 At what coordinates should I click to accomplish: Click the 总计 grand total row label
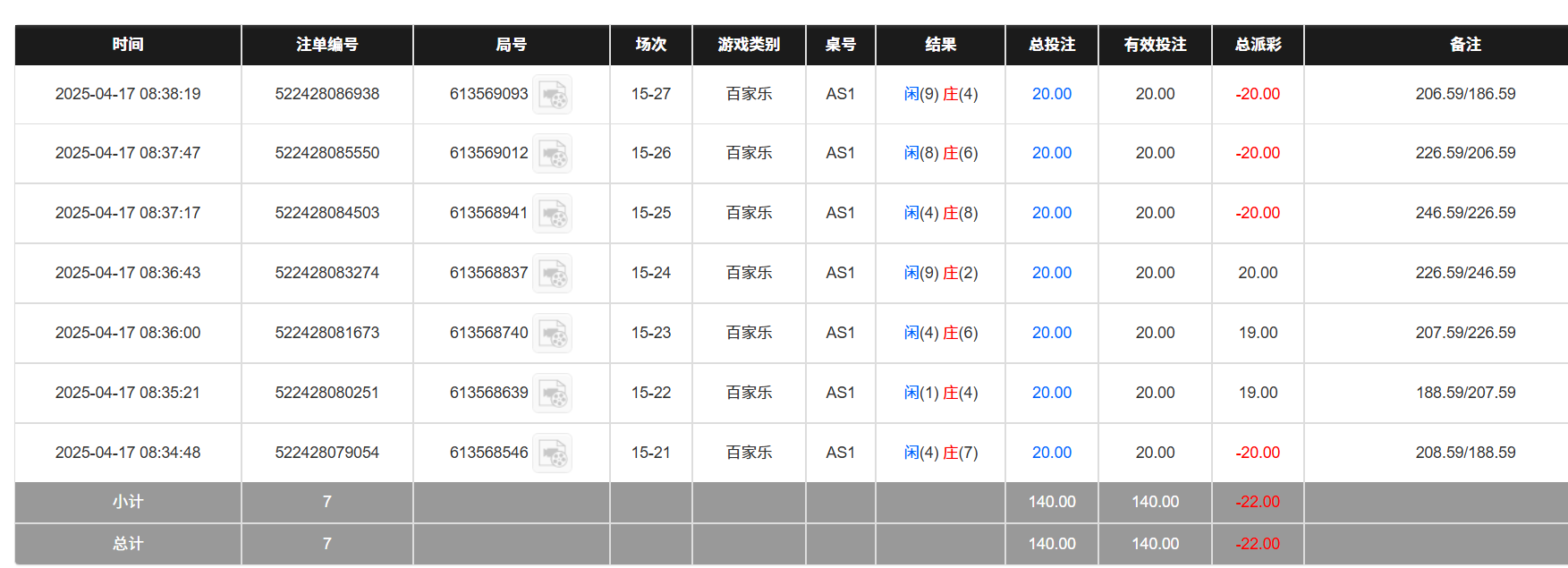point(128,544)
